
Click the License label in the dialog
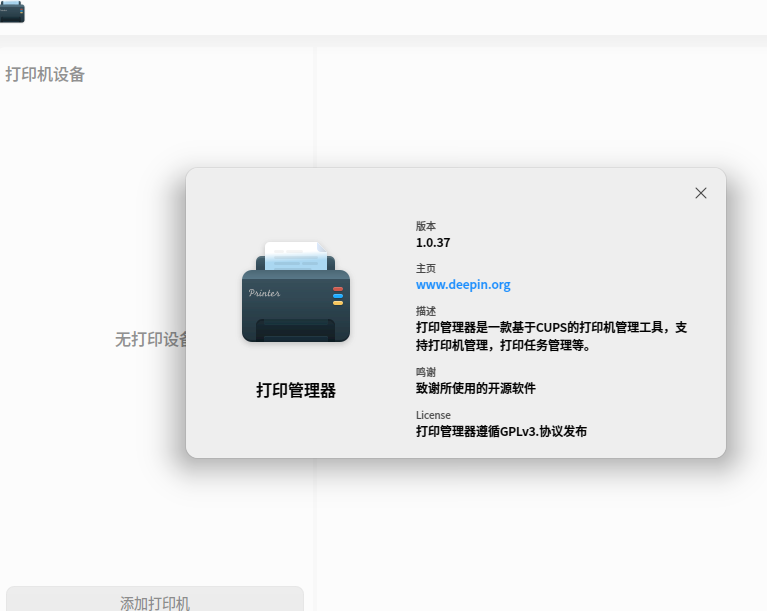point(433,415)
